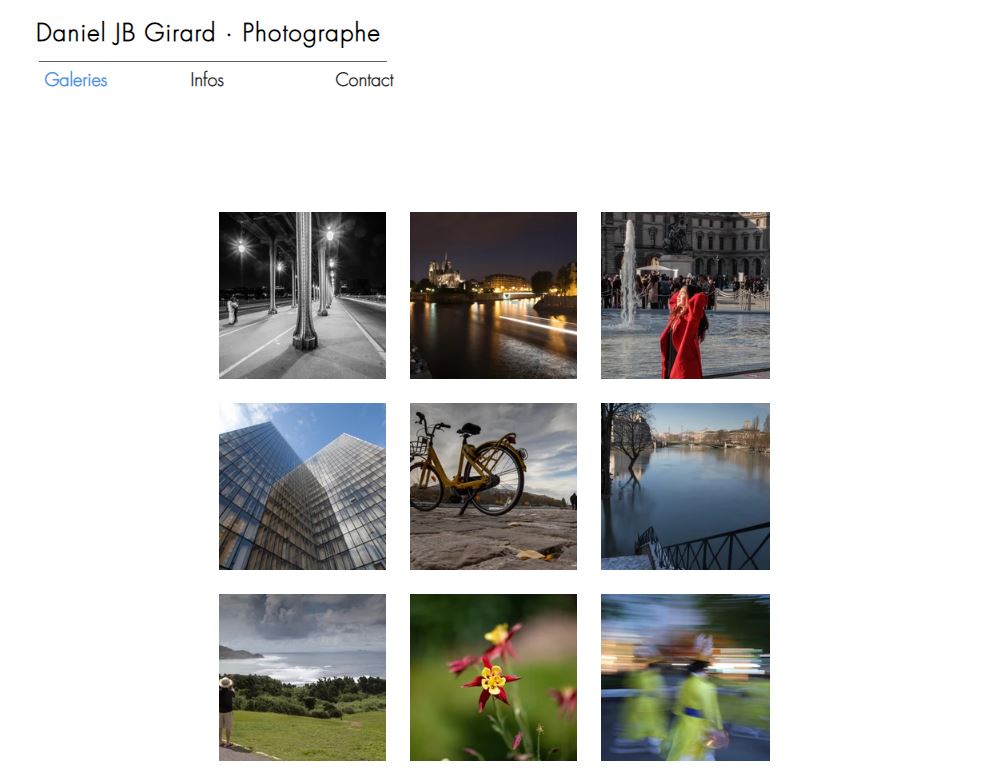The image size is (997, 780).
Task: Select the thumbnail with light trails on water
Action: click(493, 296)
